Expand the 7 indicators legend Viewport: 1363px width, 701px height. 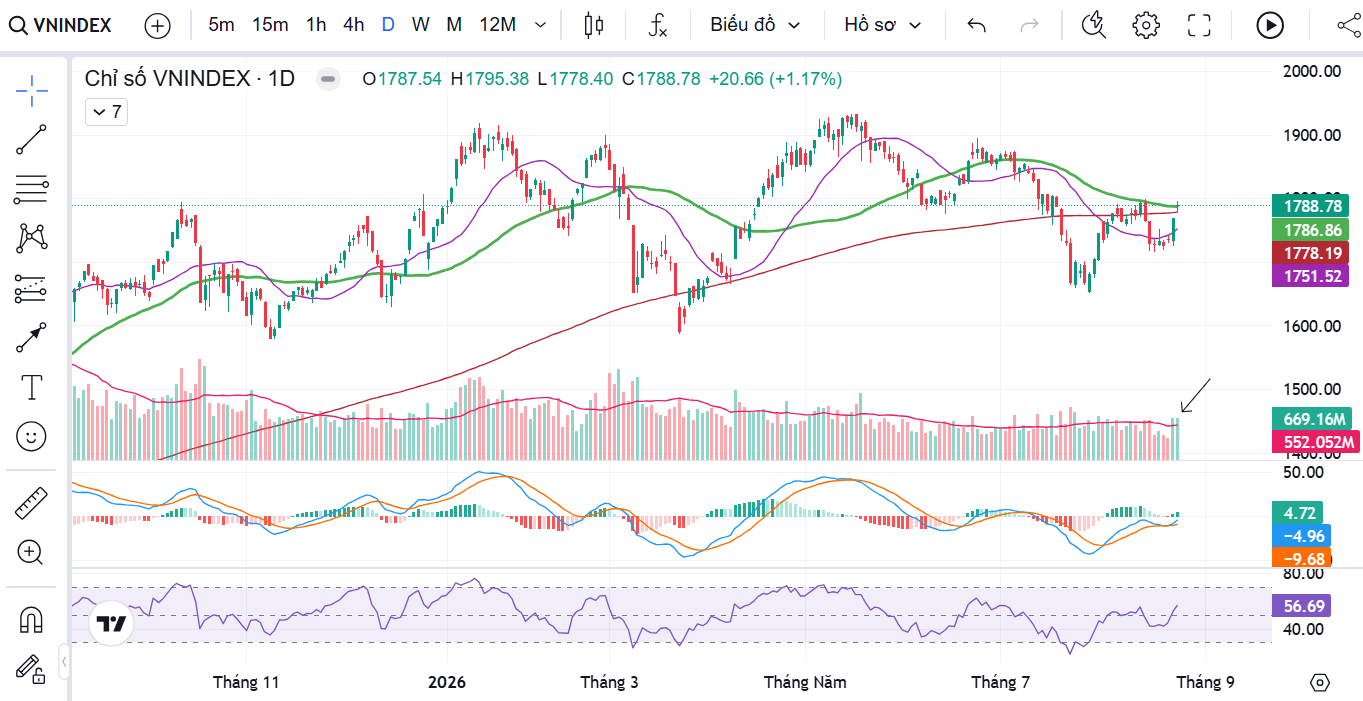click(x=106, y=112)
